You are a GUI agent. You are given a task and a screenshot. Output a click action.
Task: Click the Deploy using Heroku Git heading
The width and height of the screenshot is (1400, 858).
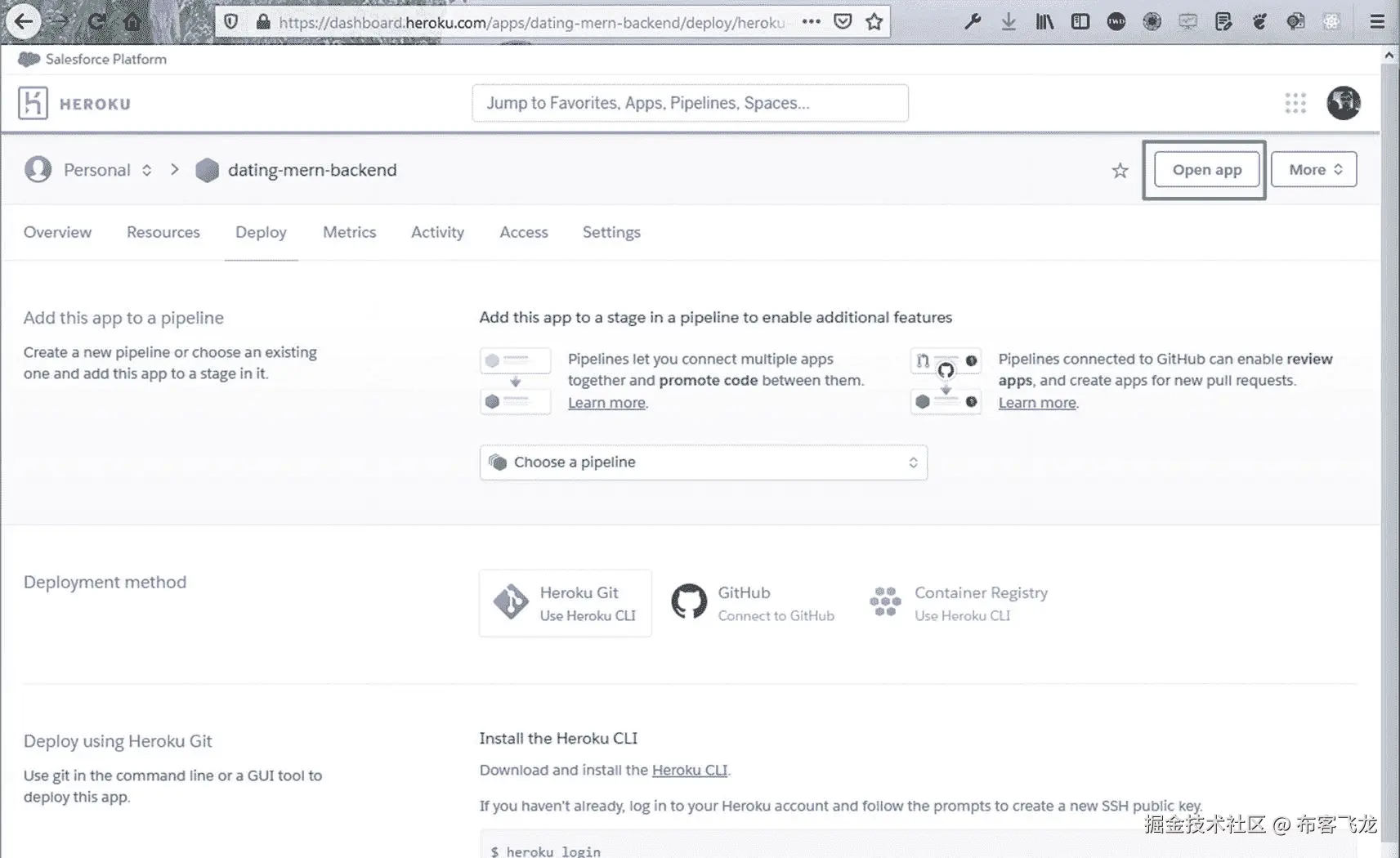point(118,741)
